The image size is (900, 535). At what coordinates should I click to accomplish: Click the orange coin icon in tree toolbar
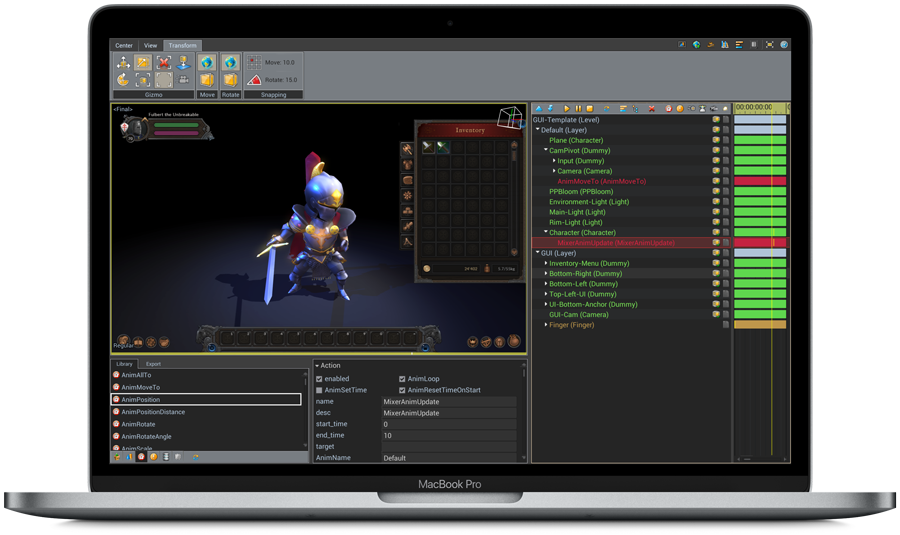[680, 108]
